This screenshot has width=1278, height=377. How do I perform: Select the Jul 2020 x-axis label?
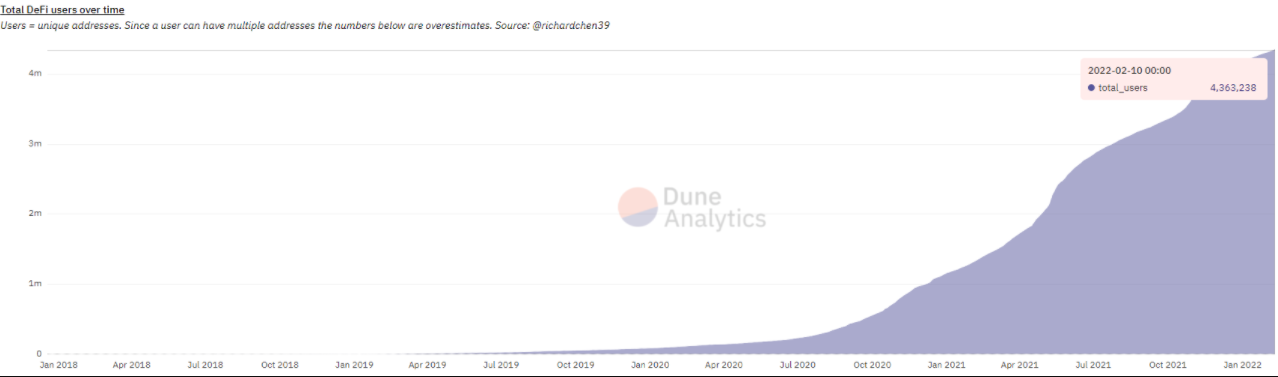797,365
